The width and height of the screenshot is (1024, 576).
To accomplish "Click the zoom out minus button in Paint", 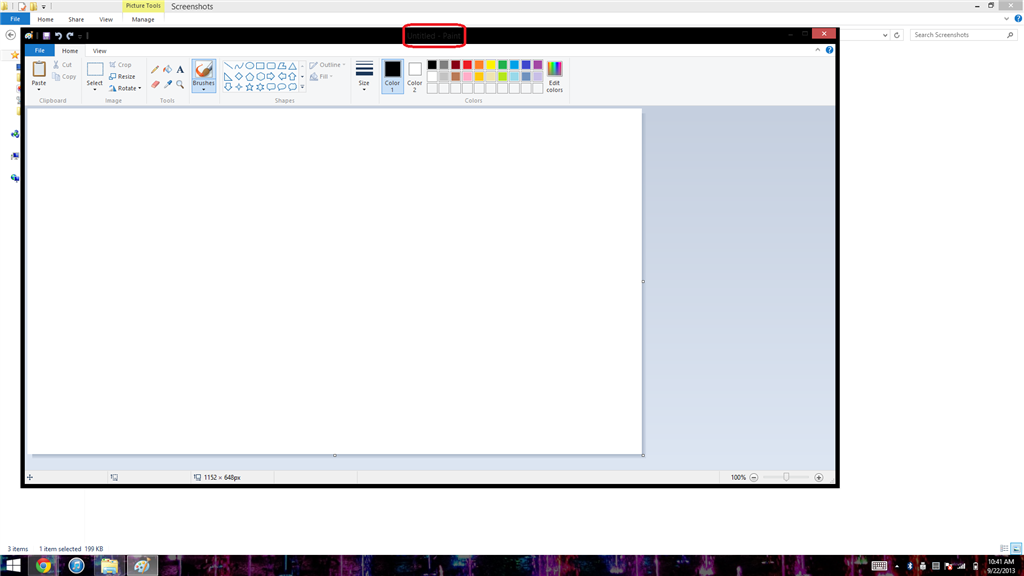I will [x=754, y=477].
